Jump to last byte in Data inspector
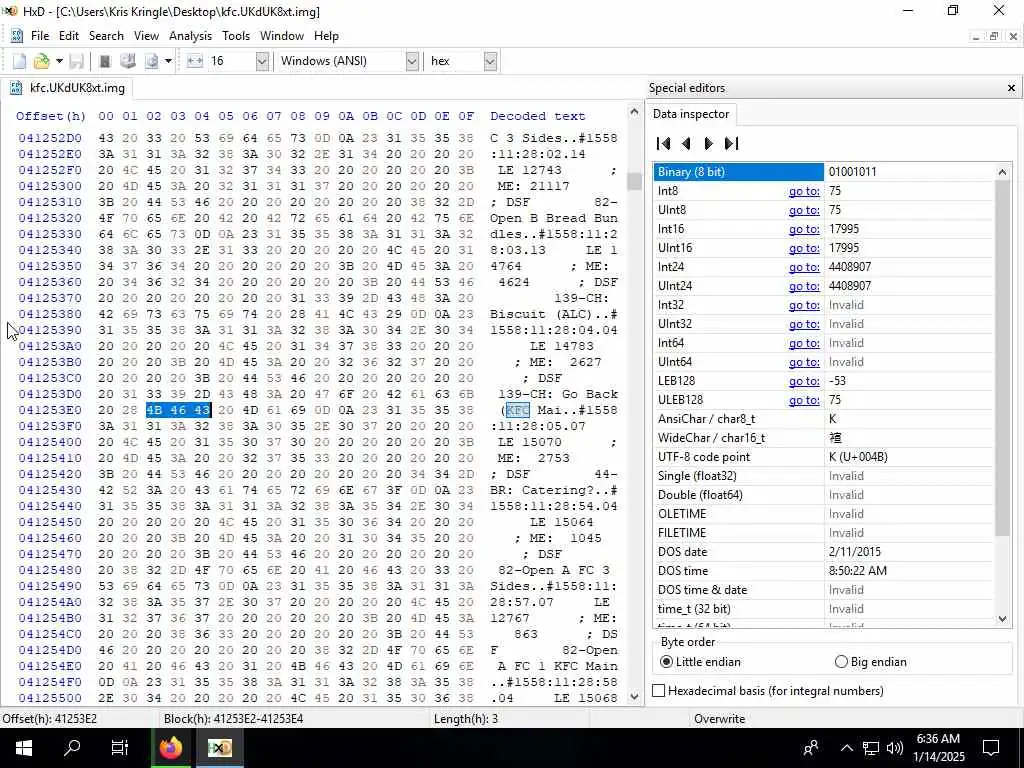 click(731, 143)
